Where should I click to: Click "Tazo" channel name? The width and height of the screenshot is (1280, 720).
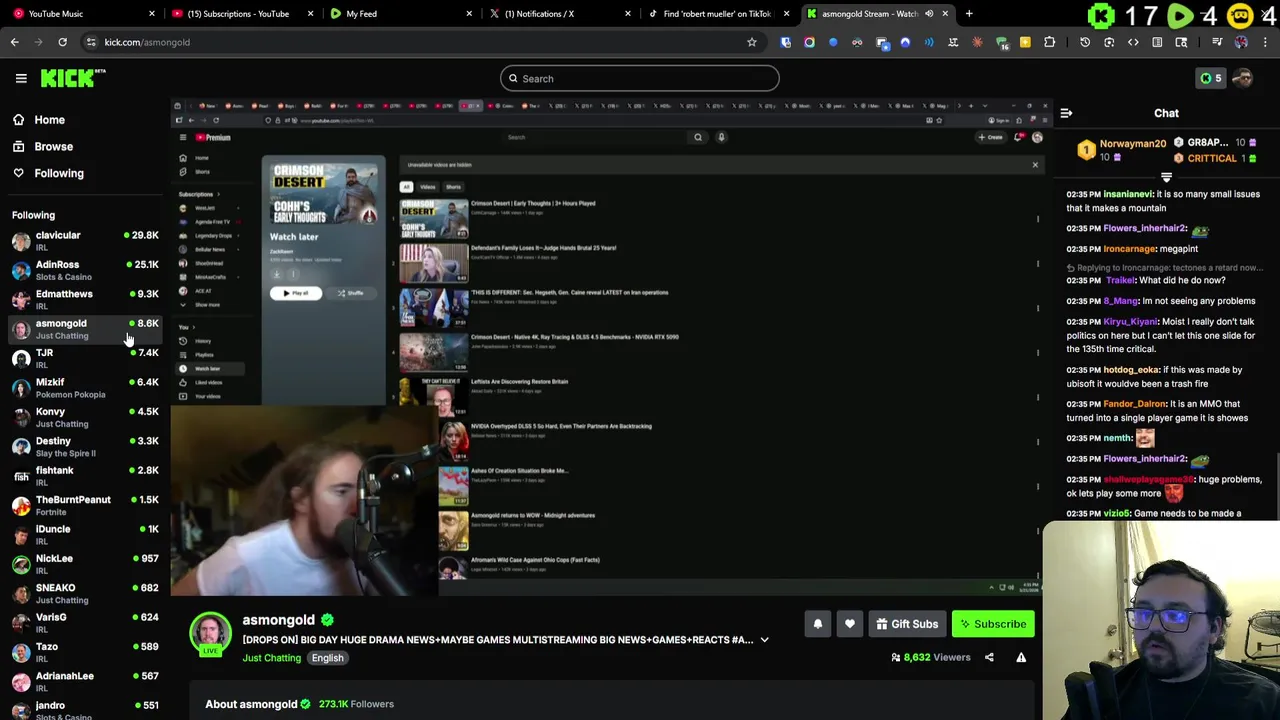tap(47, 646)
